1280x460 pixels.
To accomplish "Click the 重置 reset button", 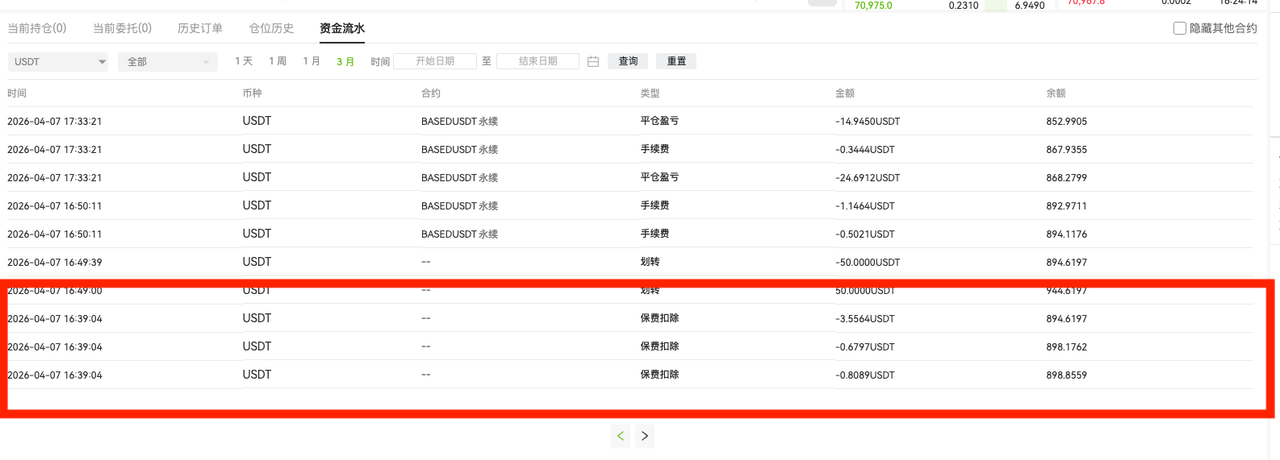I will (676, 61).
